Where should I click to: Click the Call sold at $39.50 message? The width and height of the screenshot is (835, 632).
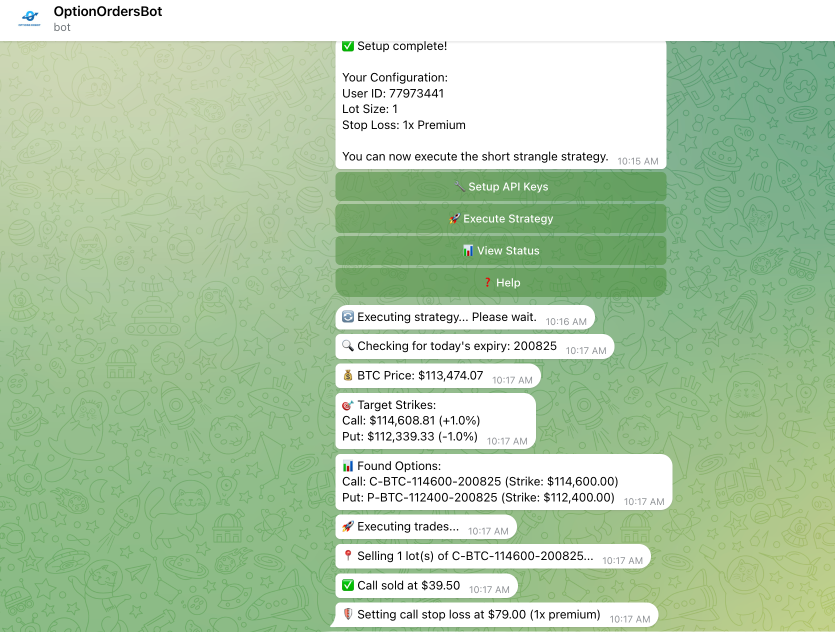[427, 586]
